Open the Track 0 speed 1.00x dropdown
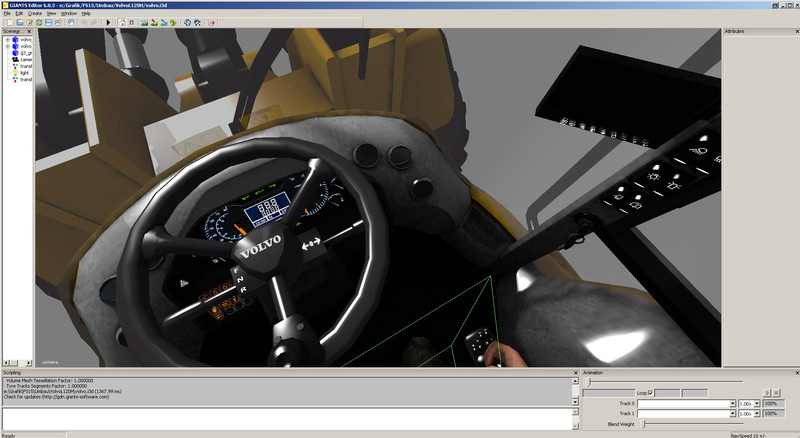This screenshot has width=800, height=438. (757, 404)
